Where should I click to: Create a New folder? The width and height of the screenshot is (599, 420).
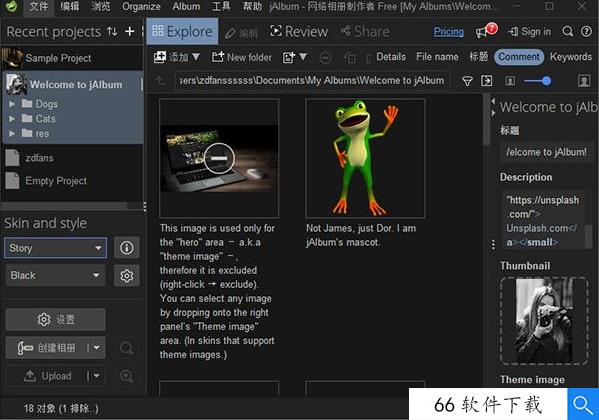pos(241,57)
